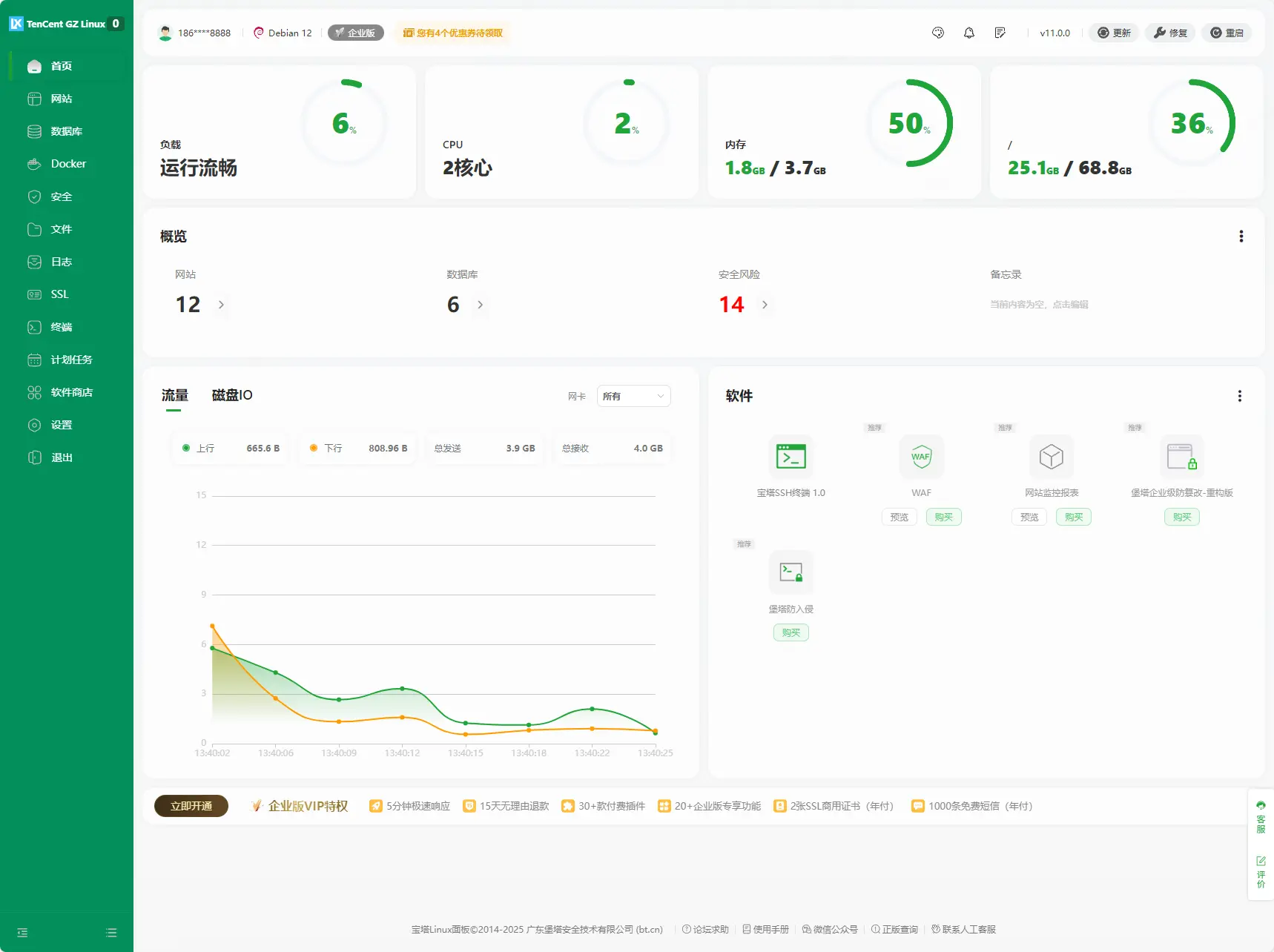
Task: Click the empty 备忘录 memo text to edit
Action: pyautogui.click(x=1039, y=305)
